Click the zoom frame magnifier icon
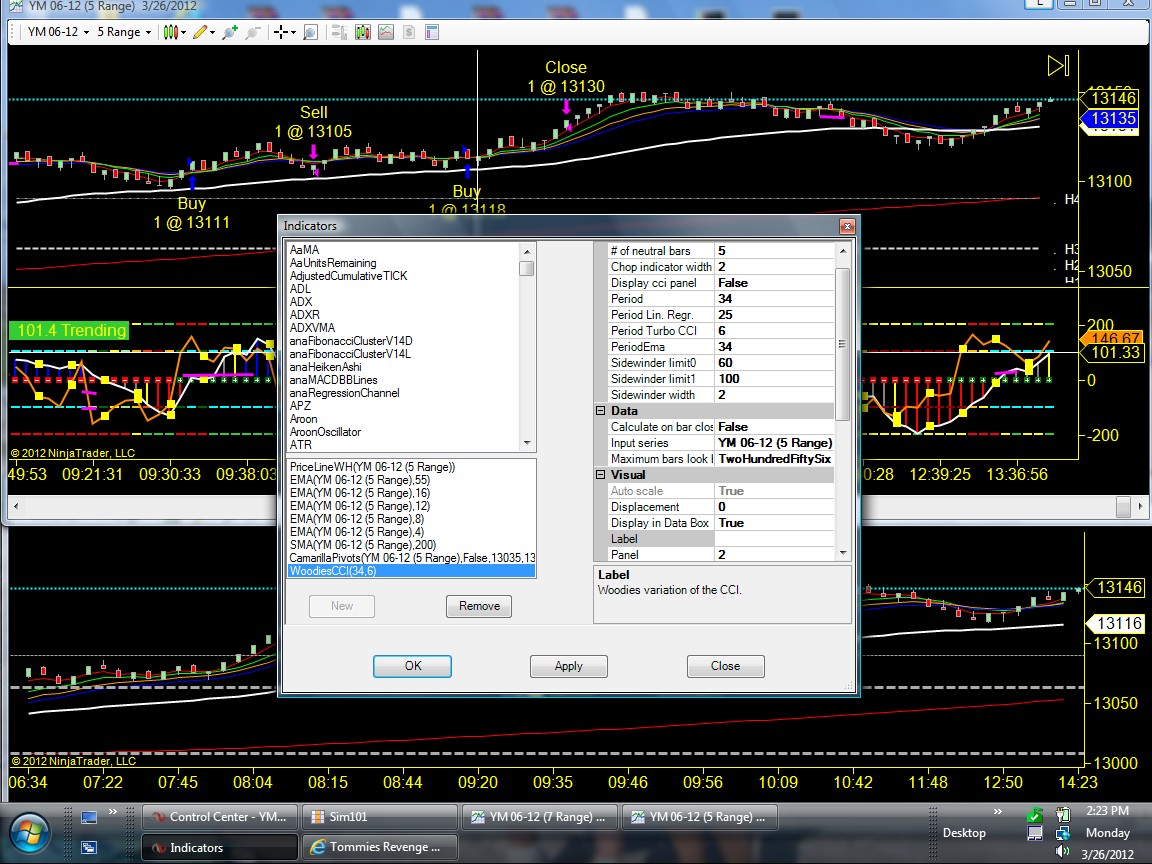 [x=310, y=32]
